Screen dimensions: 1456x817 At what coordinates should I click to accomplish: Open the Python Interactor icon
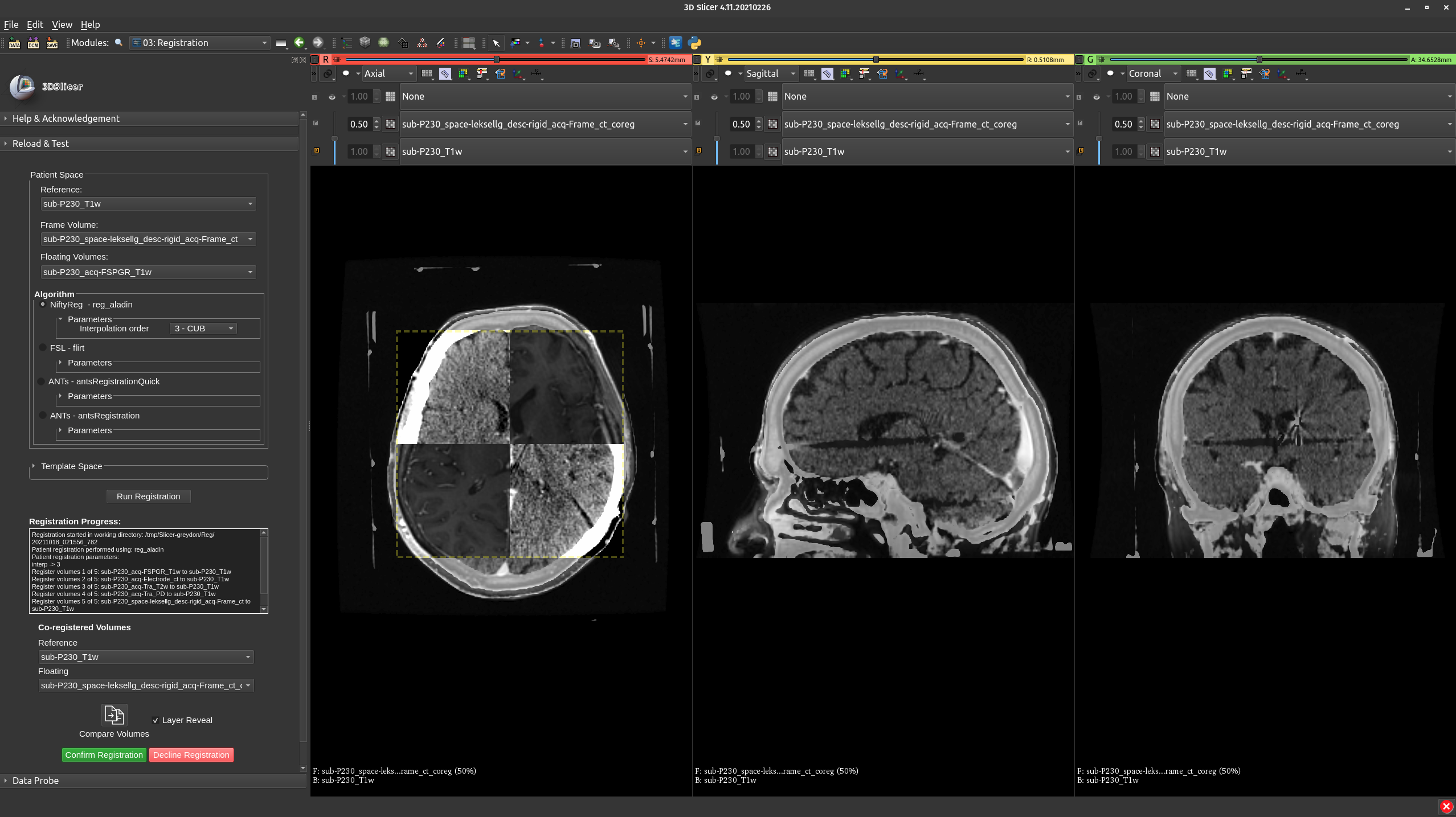tap(694, 43)
